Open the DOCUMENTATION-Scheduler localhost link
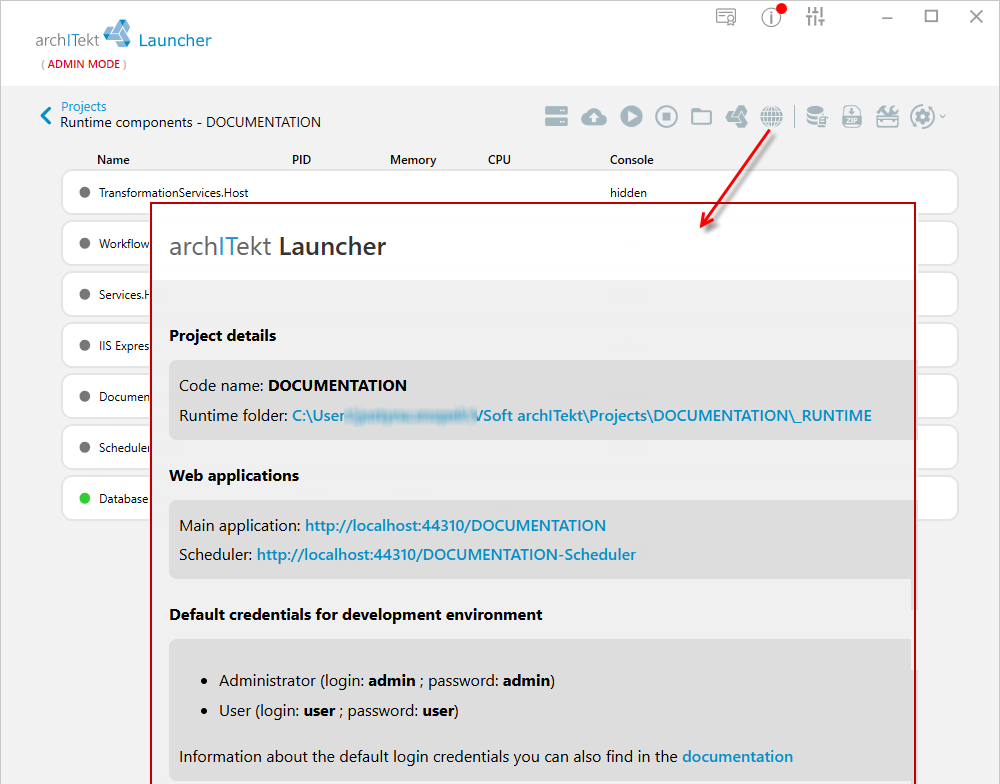This screenshot has height=784, width=1000. coord(446,555)
